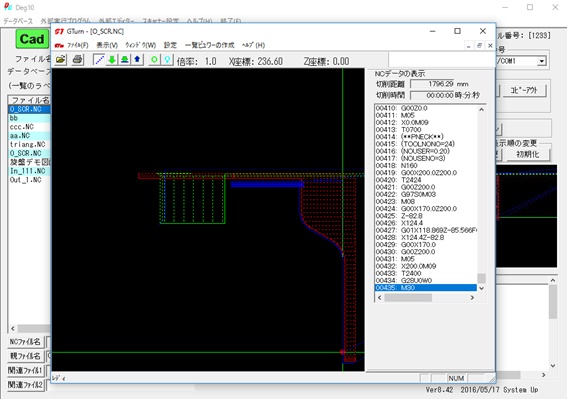
Task: Click the green circle toolbar icon
Action: coord(154,60)
